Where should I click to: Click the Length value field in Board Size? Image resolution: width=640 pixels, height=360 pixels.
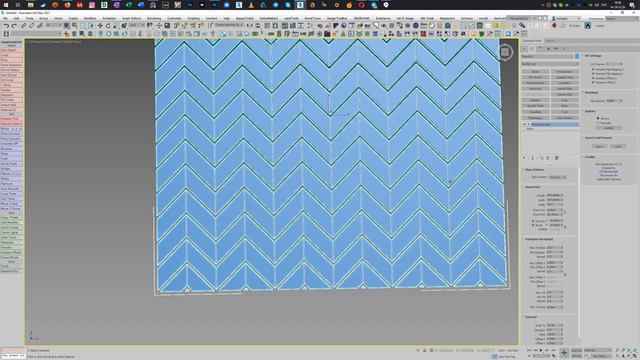(554, 196)
